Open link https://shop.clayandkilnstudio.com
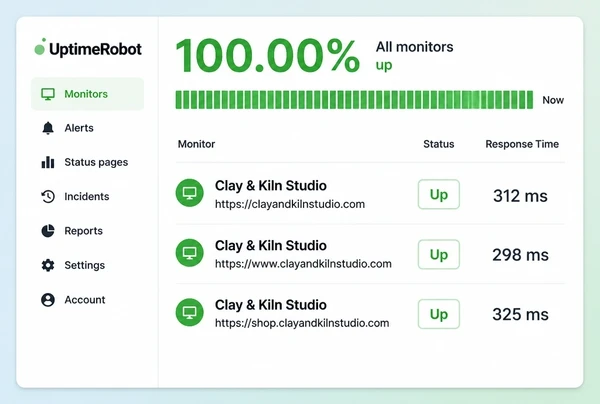This screenshot has height=404, width=600. click(x=302, y=323)
